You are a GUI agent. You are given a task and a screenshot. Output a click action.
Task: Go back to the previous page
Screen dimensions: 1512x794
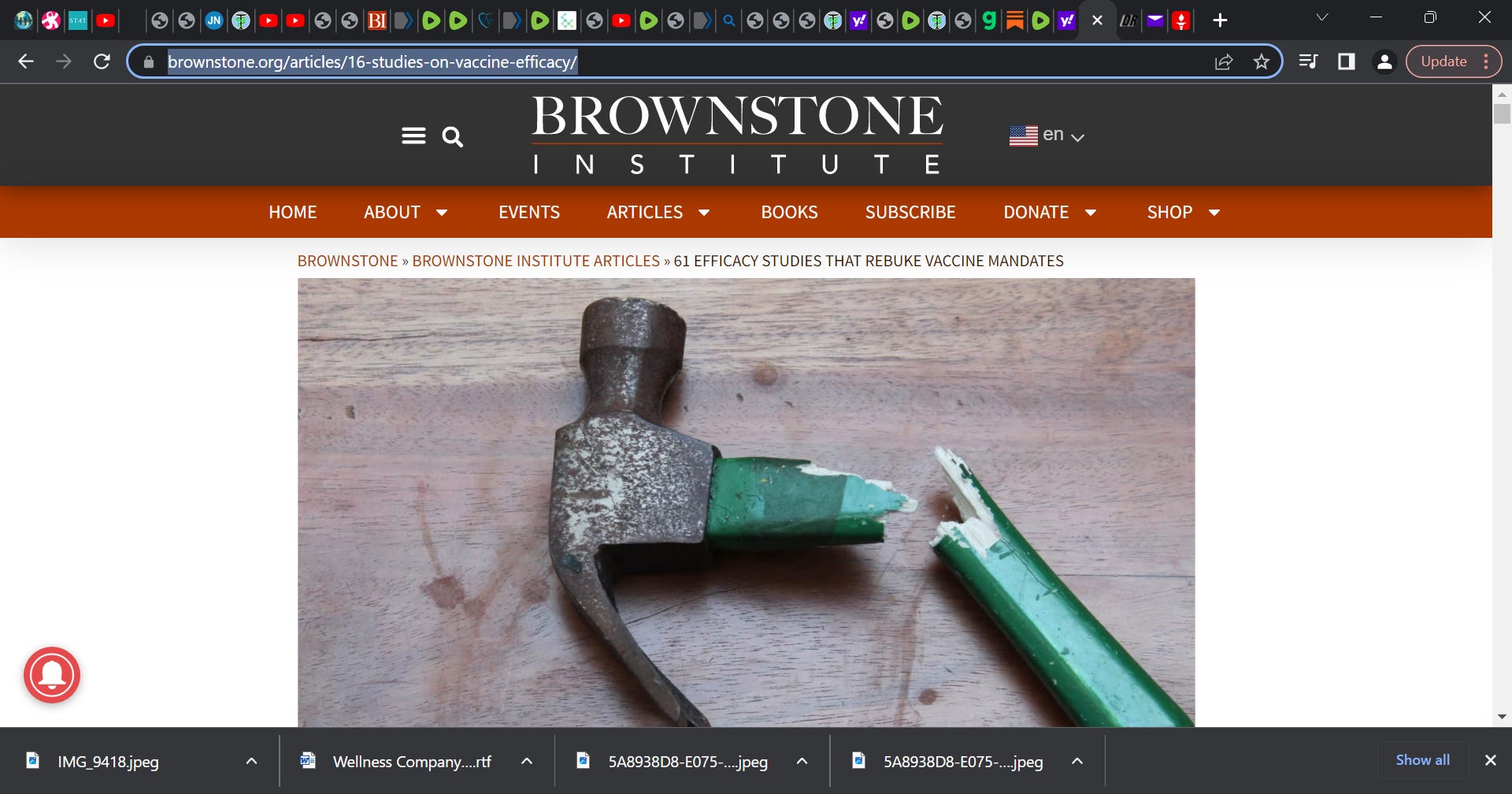pyautogui.click(x=26, y=61)
